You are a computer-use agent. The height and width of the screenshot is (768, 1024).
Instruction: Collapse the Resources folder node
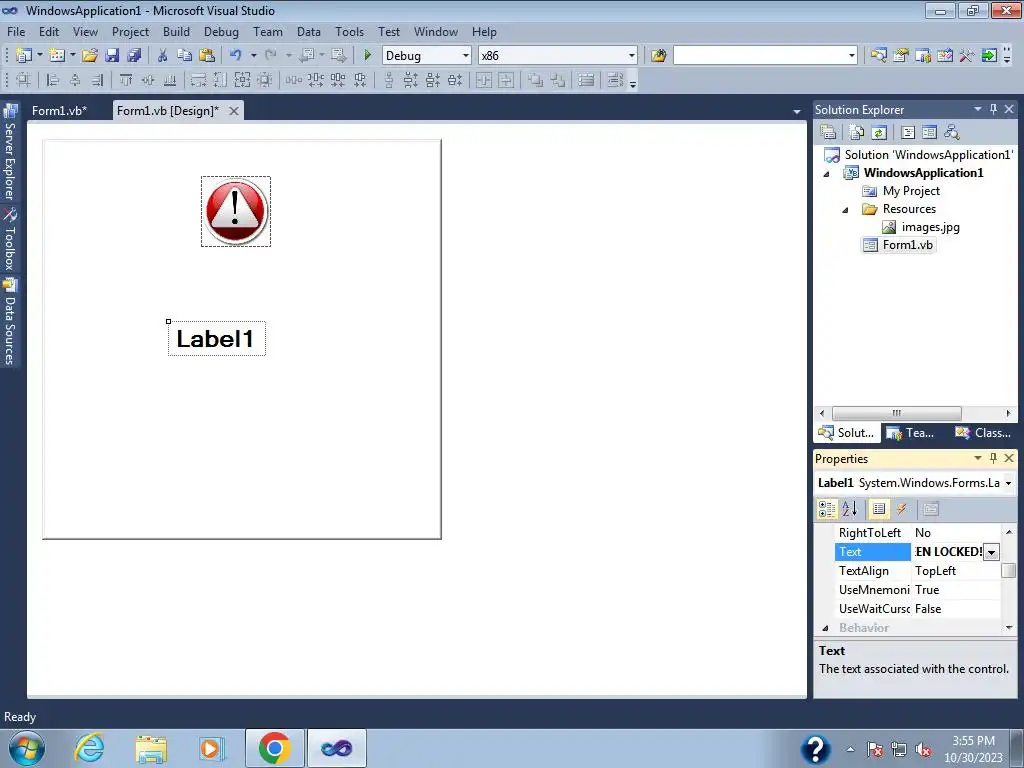tap(845, 210)
